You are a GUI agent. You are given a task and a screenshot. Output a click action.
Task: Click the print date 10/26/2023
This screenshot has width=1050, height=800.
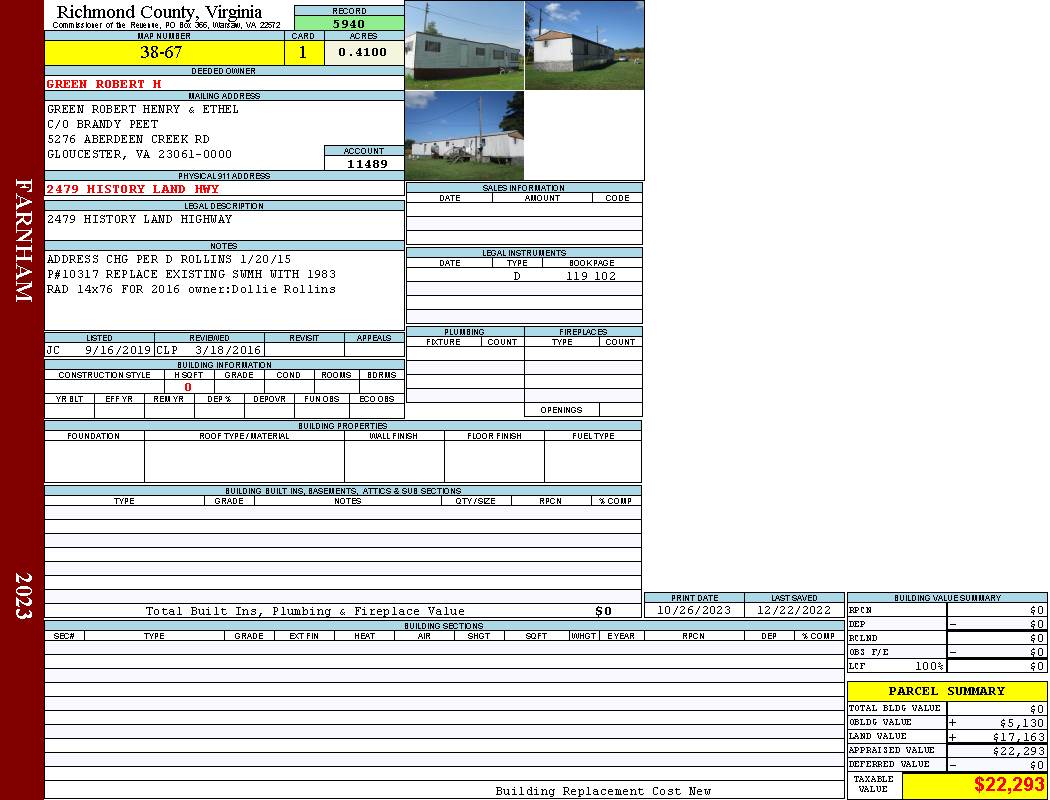tap(694, 610)
